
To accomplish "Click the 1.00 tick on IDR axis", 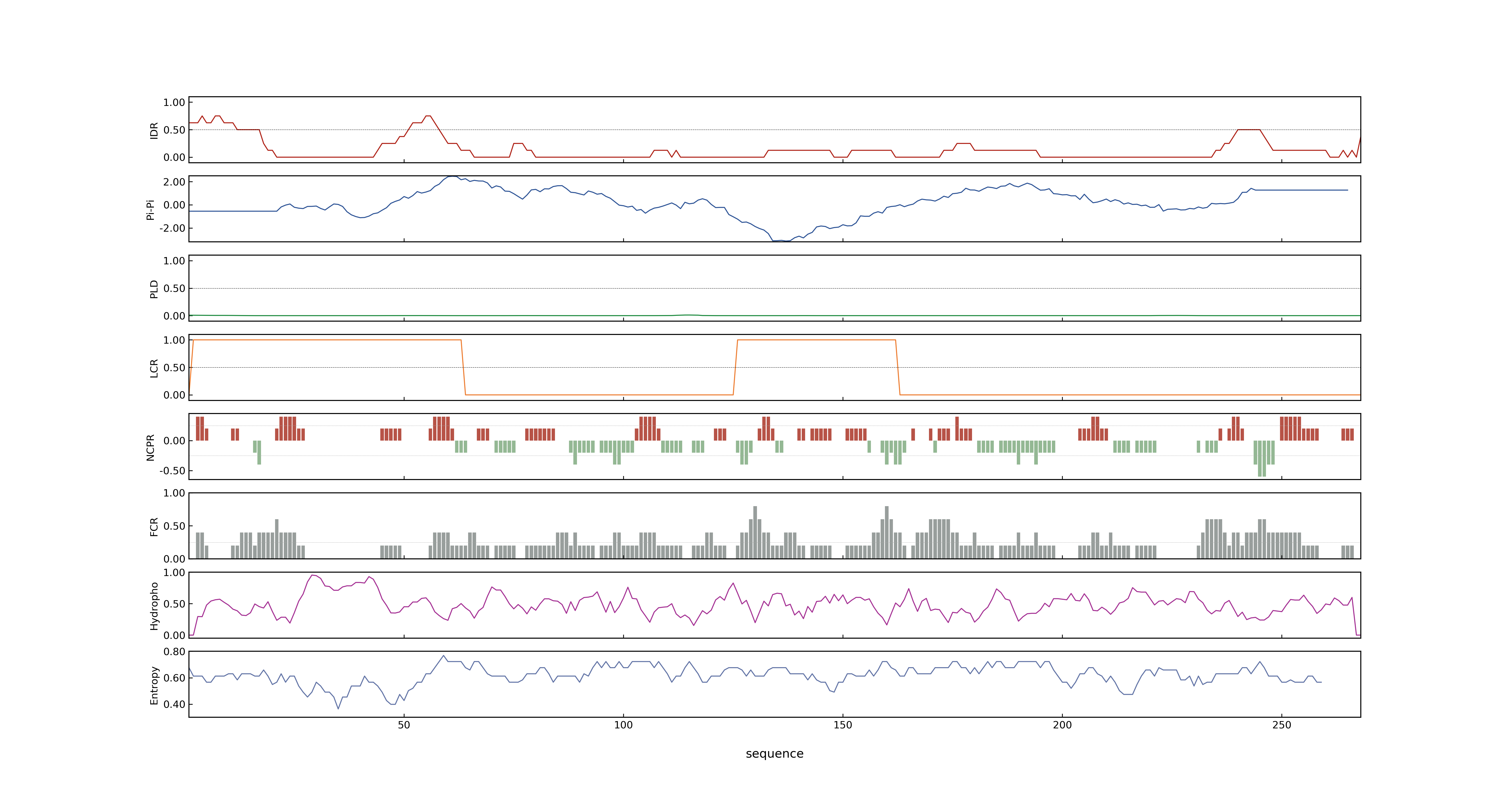I will click(x=174, y=103).
